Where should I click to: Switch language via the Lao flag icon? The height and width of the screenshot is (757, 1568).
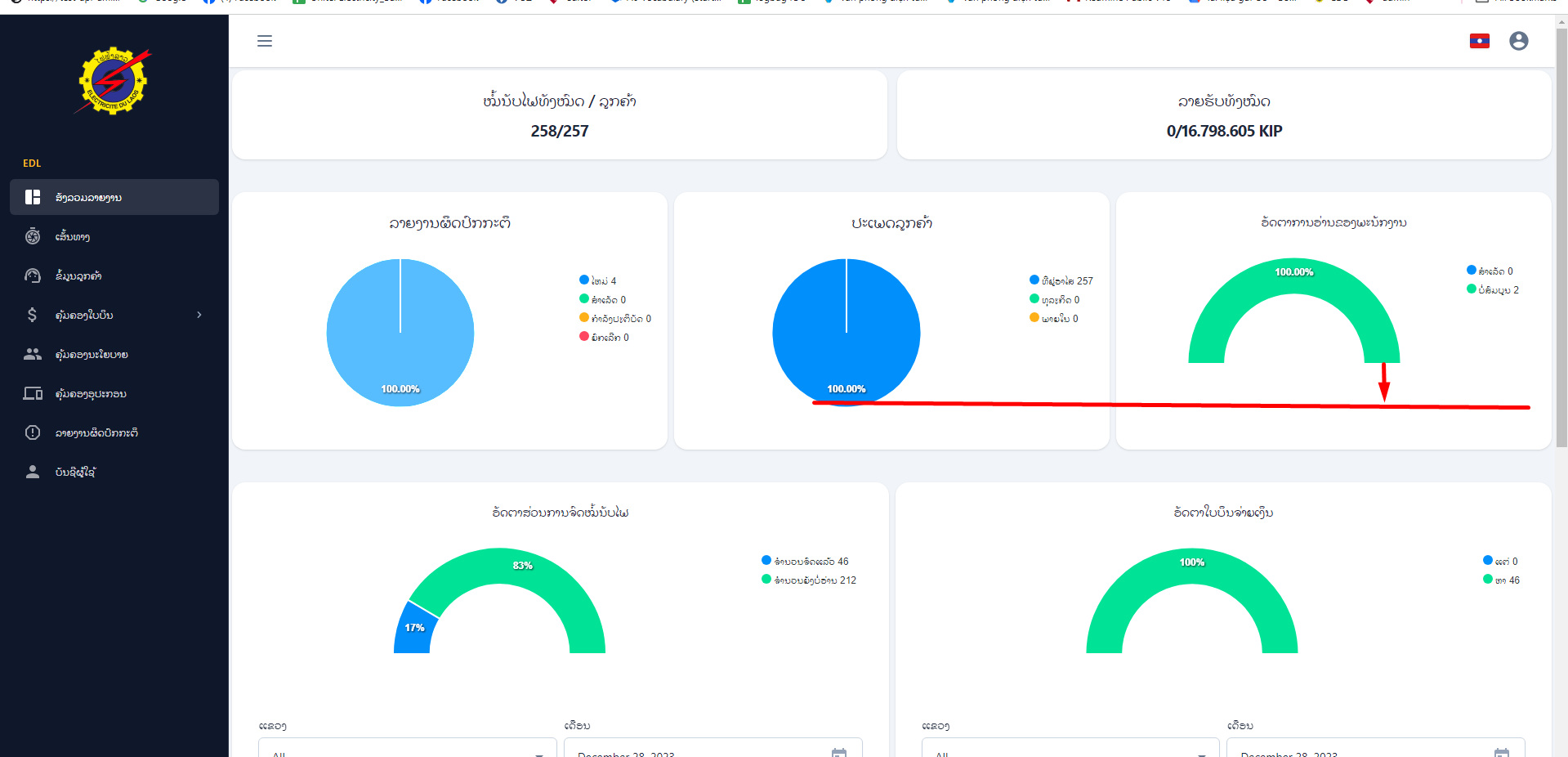point(1480,41)
